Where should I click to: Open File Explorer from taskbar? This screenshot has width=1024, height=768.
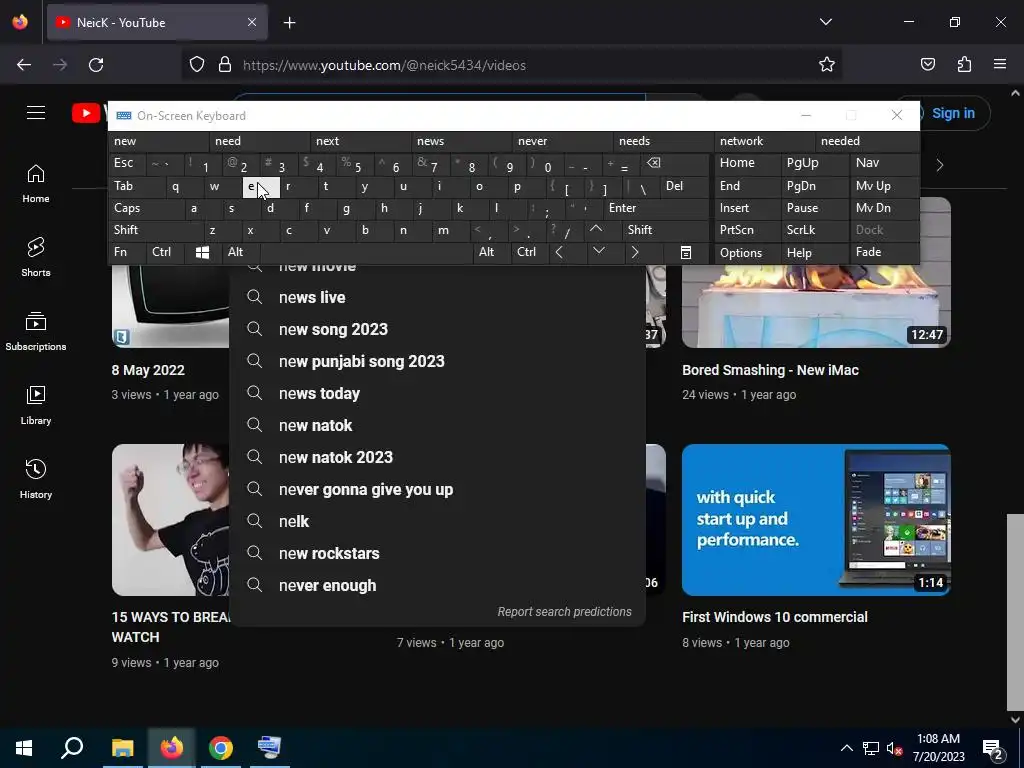coord(122,747)
